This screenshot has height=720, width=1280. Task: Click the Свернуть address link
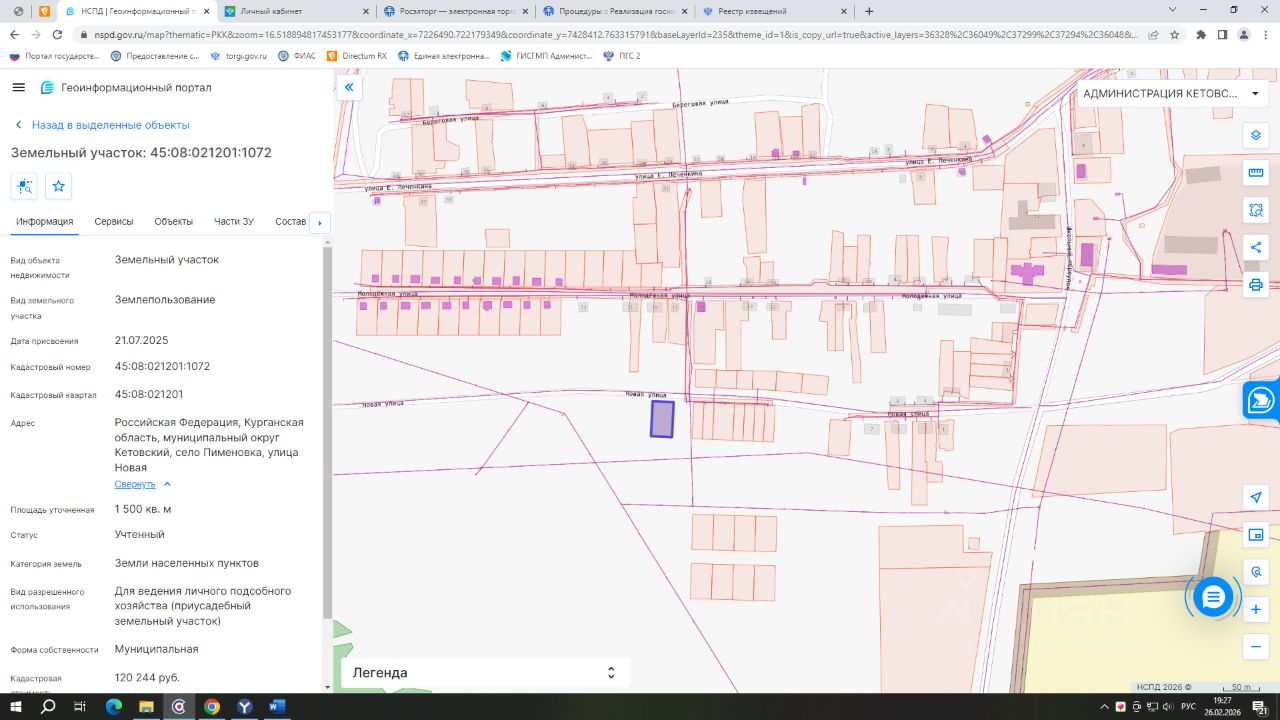coord(135,484)
